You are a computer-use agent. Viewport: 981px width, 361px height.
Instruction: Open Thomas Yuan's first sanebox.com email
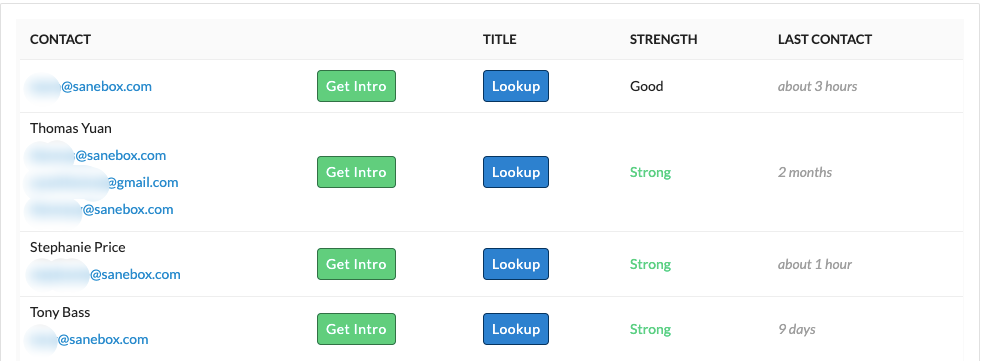point(98,155)
